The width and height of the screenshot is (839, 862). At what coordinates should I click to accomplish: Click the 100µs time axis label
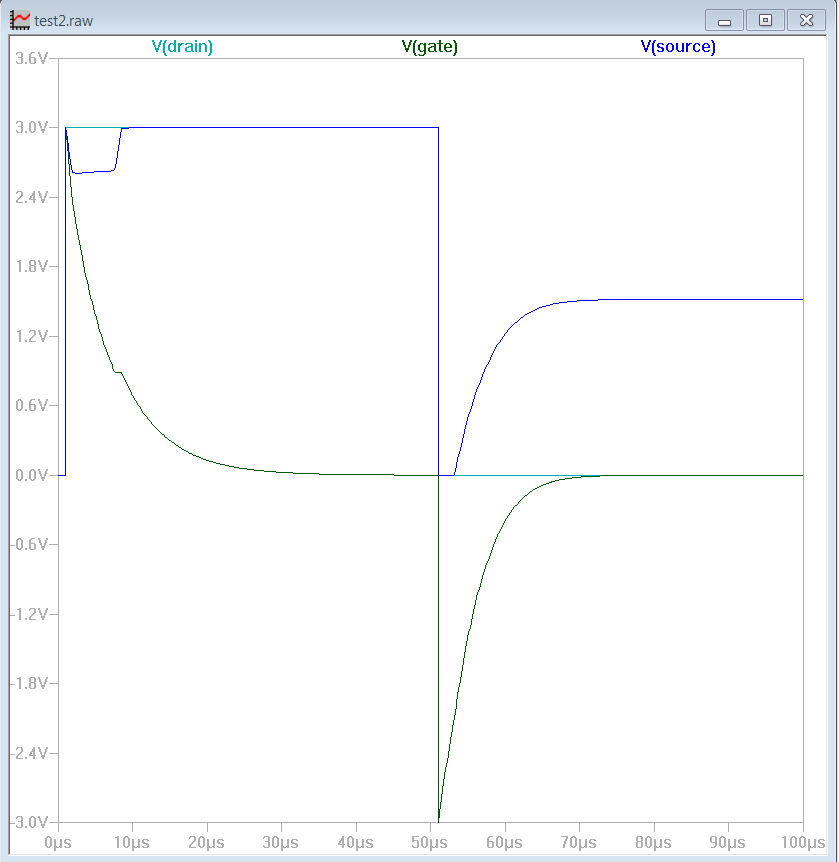[803, 843]
